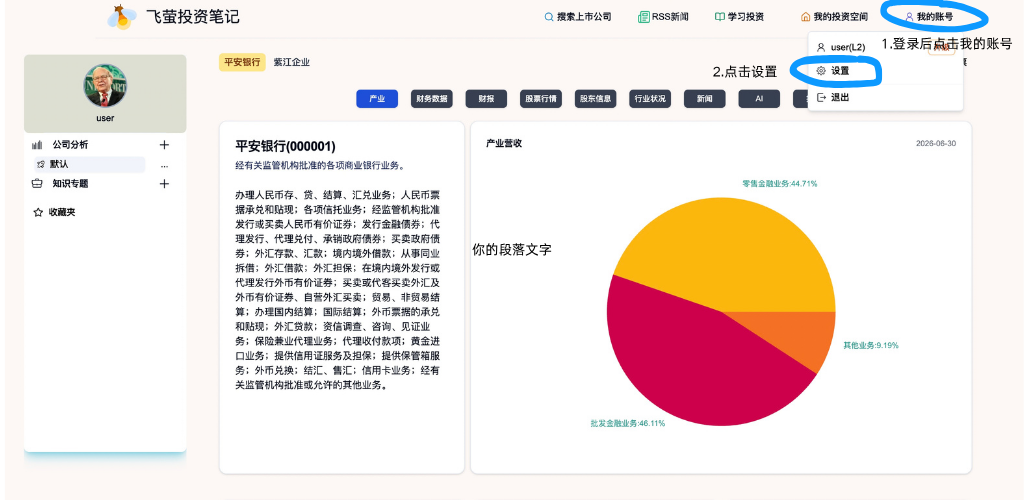
Task: Open the 财报 tab
Action: point(487,99)
